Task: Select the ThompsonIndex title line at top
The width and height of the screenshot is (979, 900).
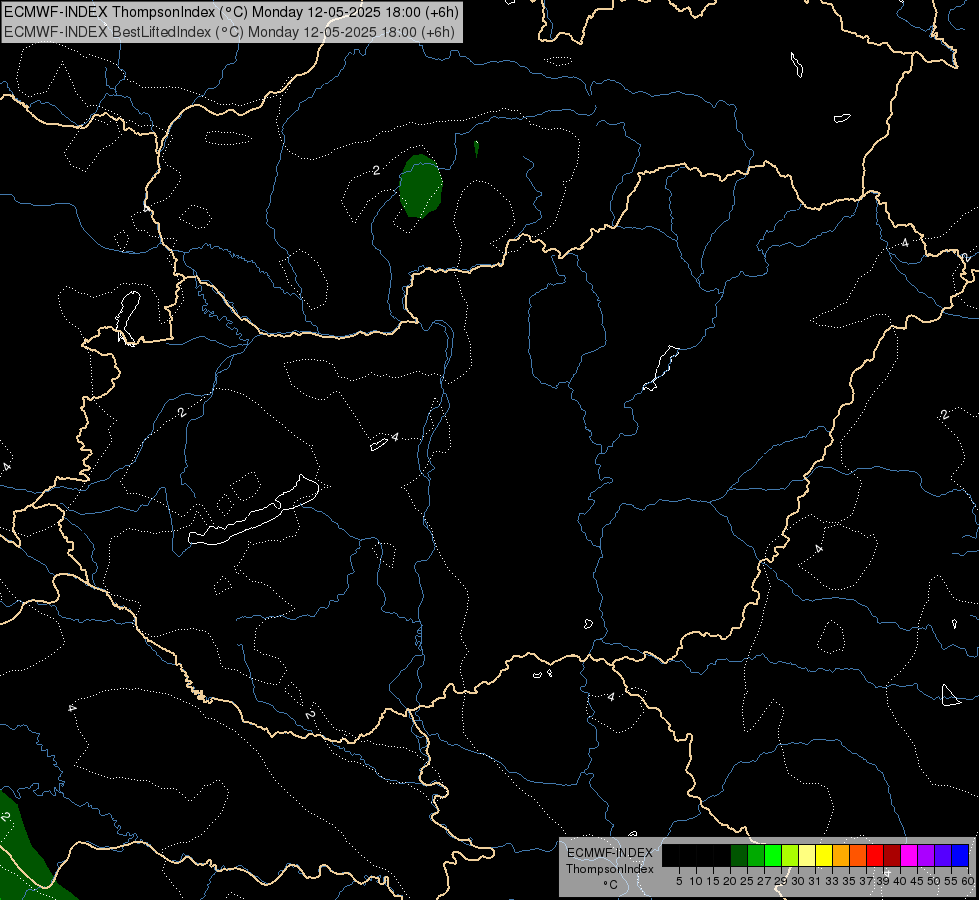Action: pos(231,11)
